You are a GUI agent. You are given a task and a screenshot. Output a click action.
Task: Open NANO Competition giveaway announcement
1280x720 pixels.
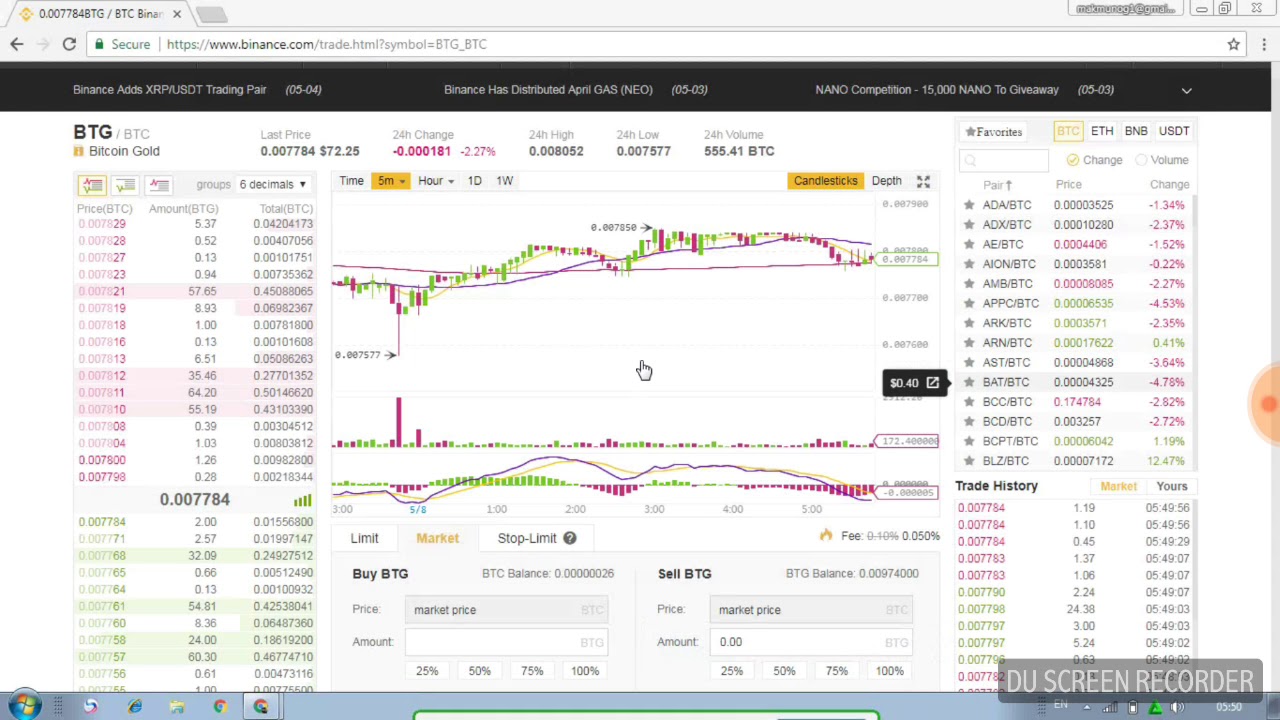(x=937, y=90)
